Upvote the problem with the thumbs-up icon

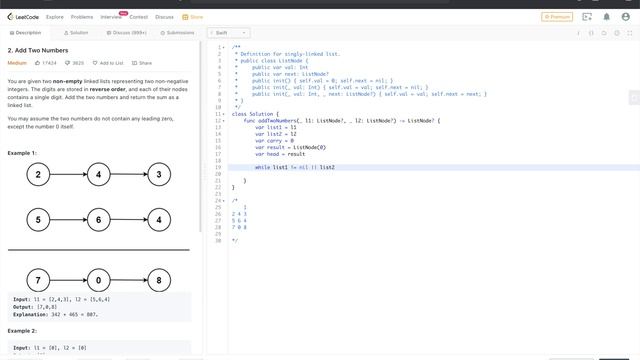[38, 63]
